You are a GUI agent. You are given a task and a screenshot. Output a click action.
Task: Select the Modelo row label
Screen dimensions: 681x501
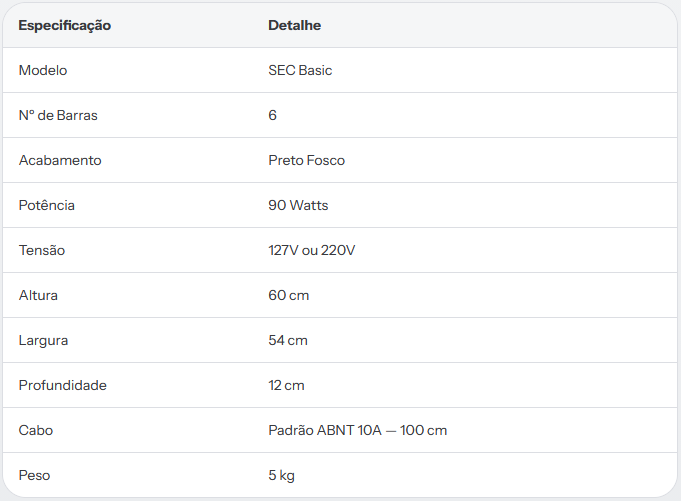click(x=43, y=70)
